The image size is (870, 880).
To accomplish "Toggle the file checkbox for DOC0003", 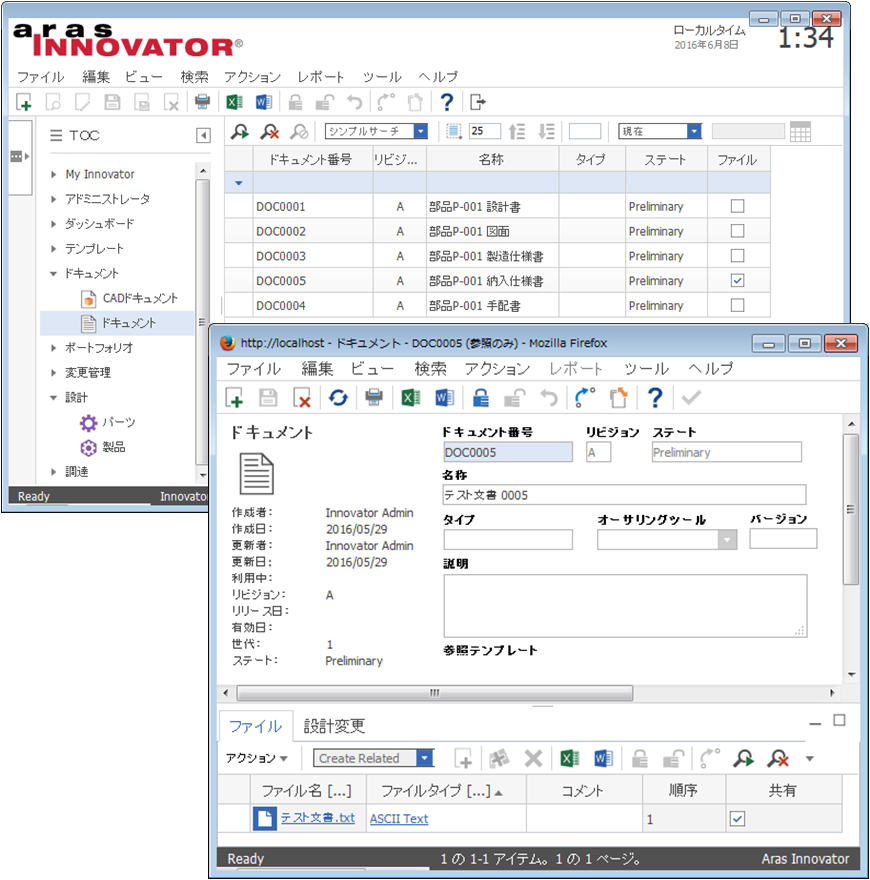I will click(x=738, y=255).
